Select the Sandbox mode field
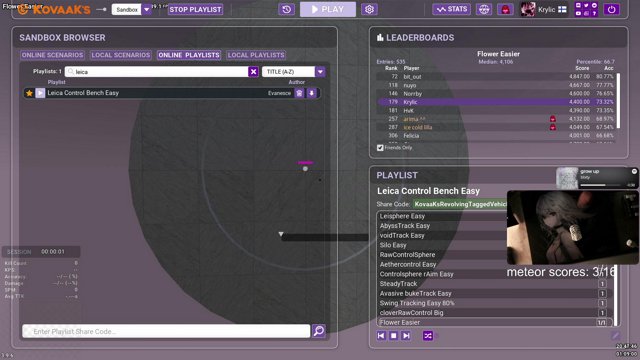The width and height of the screenshot is (640, 360). [x=127, y=9]
